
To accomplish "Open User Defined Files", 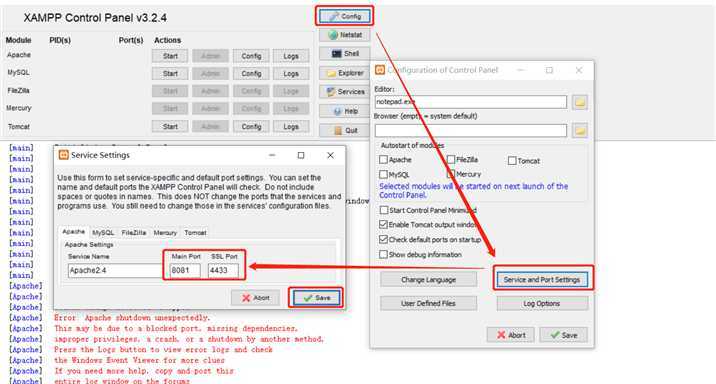I will pos(428,304).
